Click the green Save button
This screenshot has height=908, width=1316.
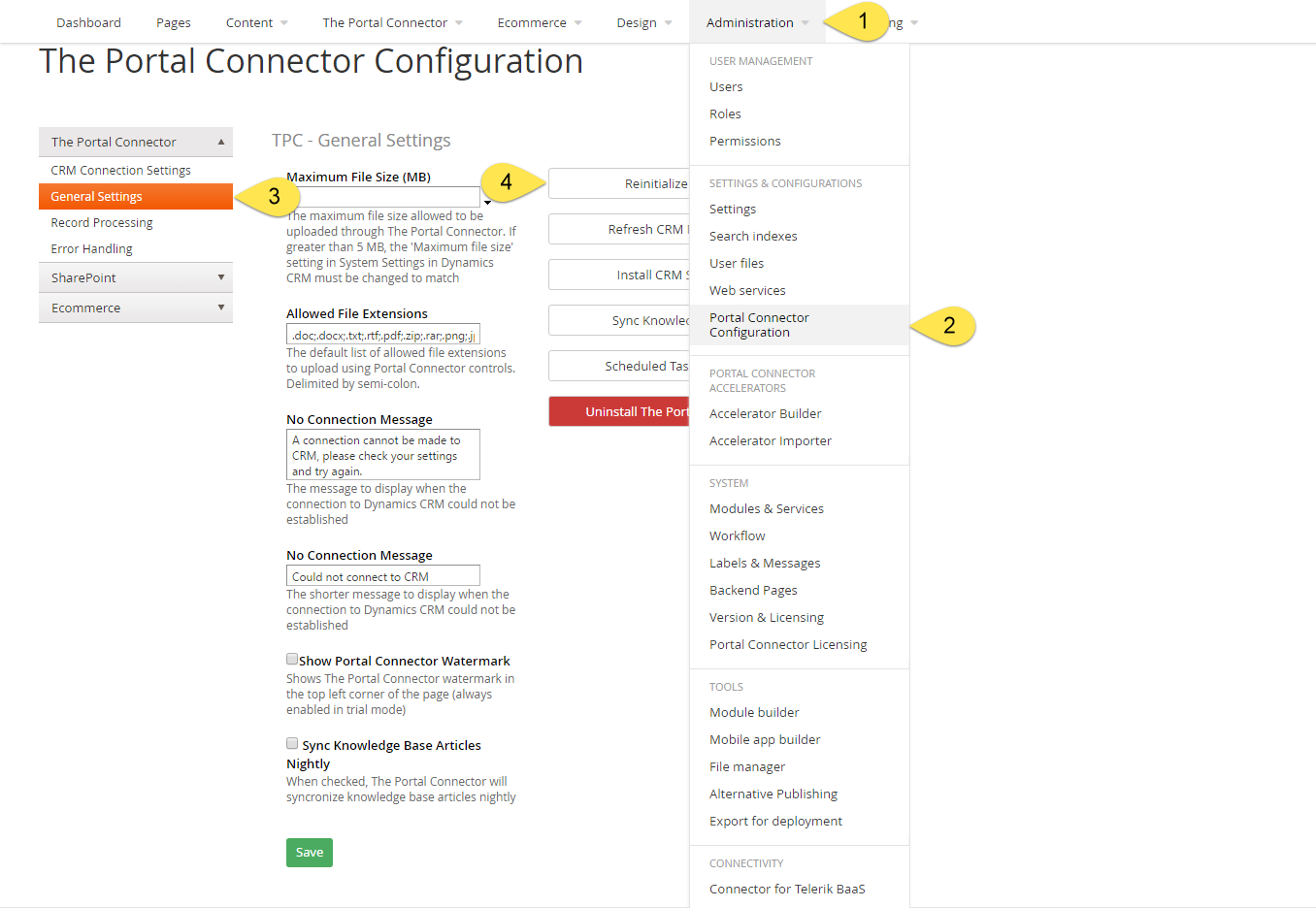(x=310, y=853)
